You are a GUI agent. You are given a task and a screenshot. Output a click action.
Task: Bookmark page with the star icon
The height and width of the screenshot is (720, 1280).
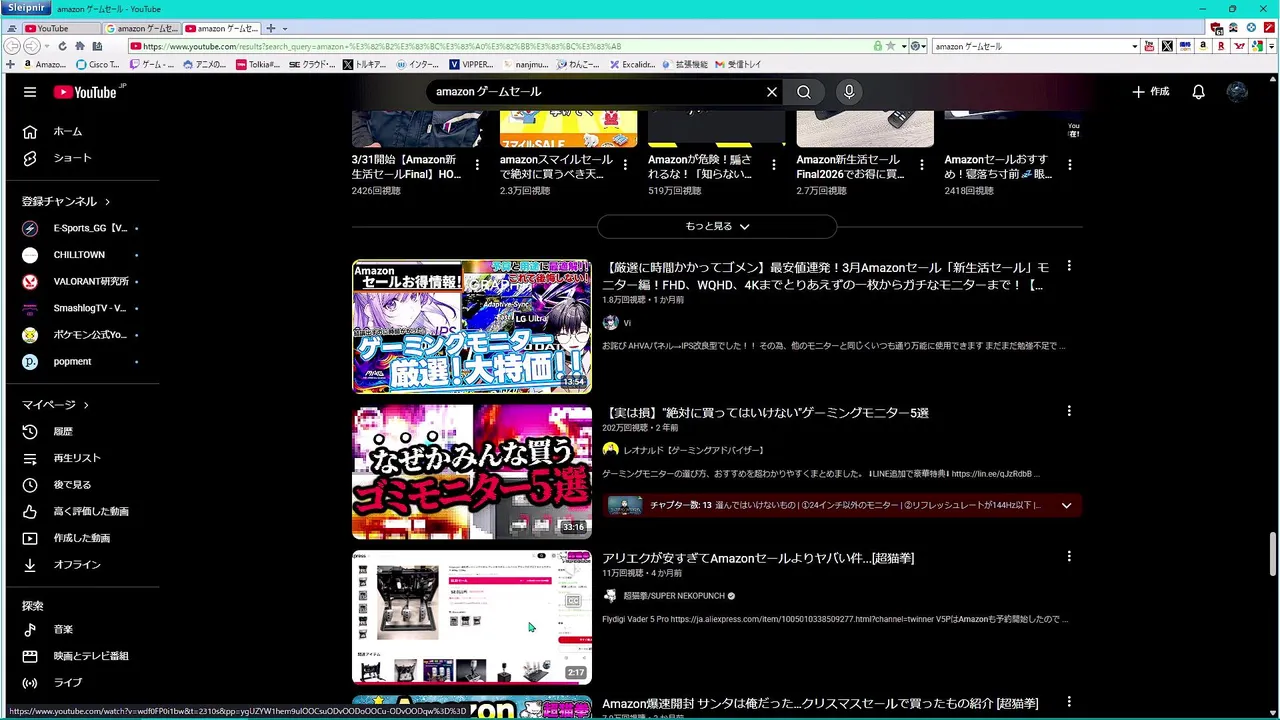[890, 46]
